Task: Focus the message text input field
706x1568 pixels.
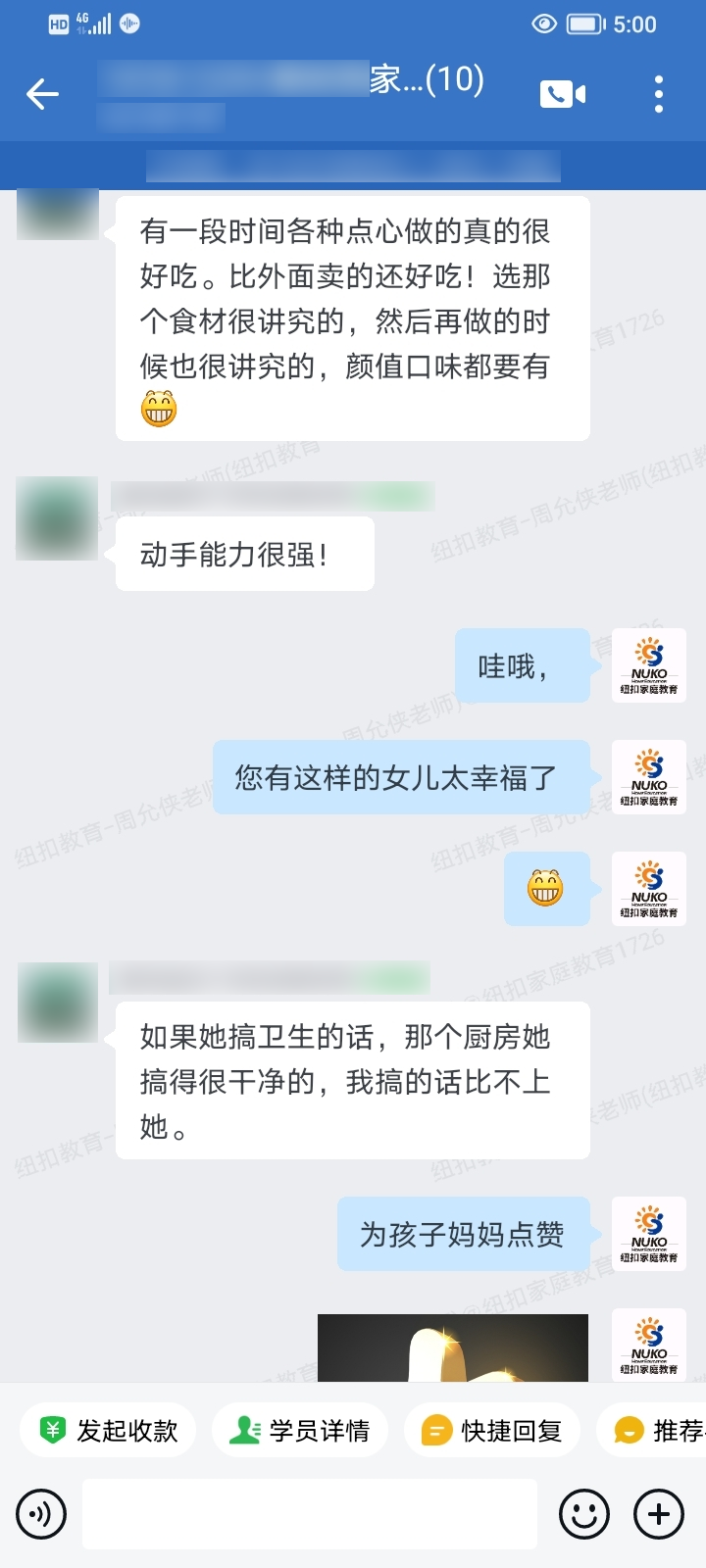Action: pyautogui.click(x=310, y=1514)
